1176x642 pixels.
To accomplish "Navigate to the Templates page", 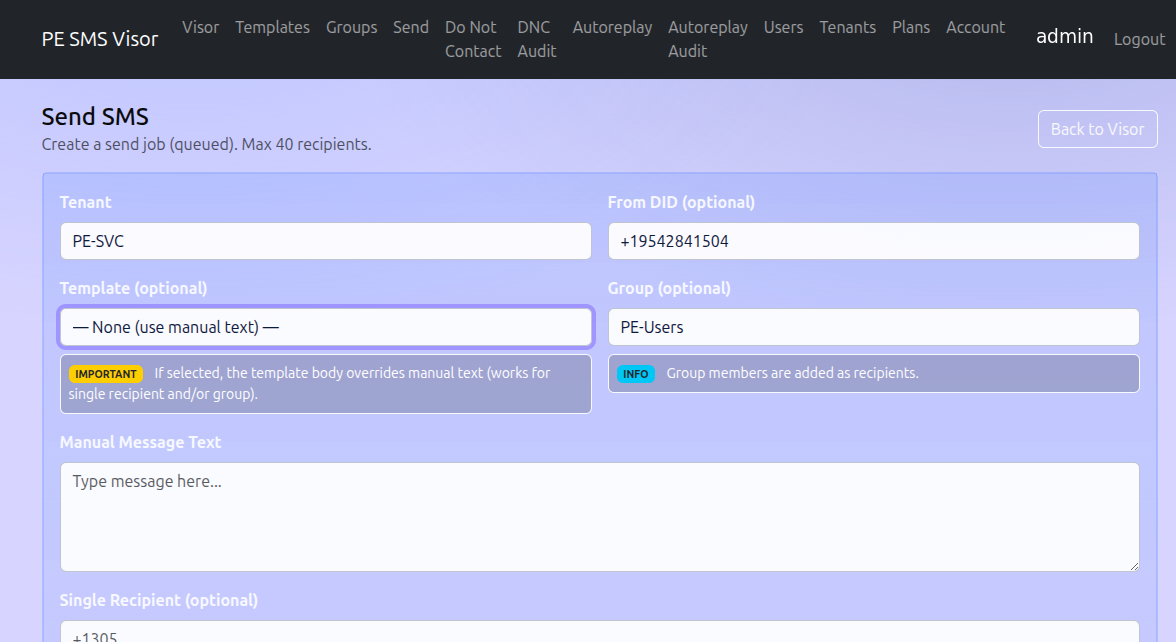I will click(x=272, y=27).
